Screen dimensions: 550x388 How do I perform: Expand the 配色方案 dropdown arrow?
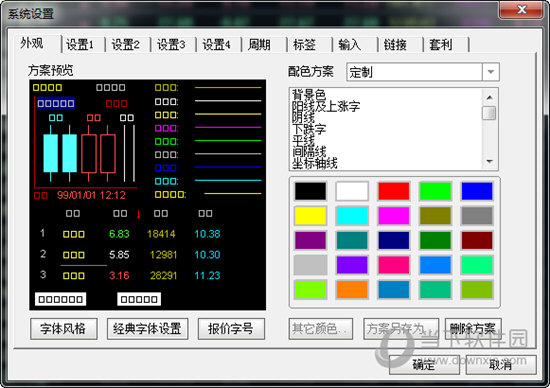coord(491,72)
